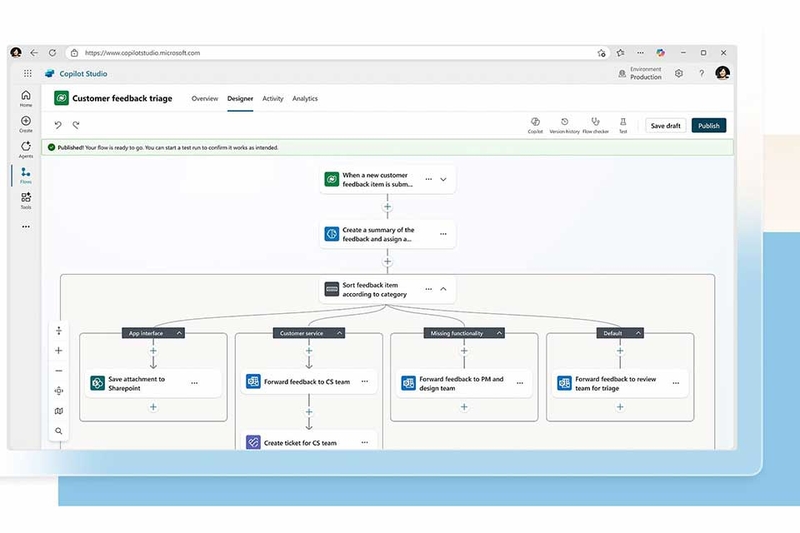Image resolution: width=800 pixels, height=533 pixels.
Task: Open the Home page in sidebar
Action: pos(26,98)
